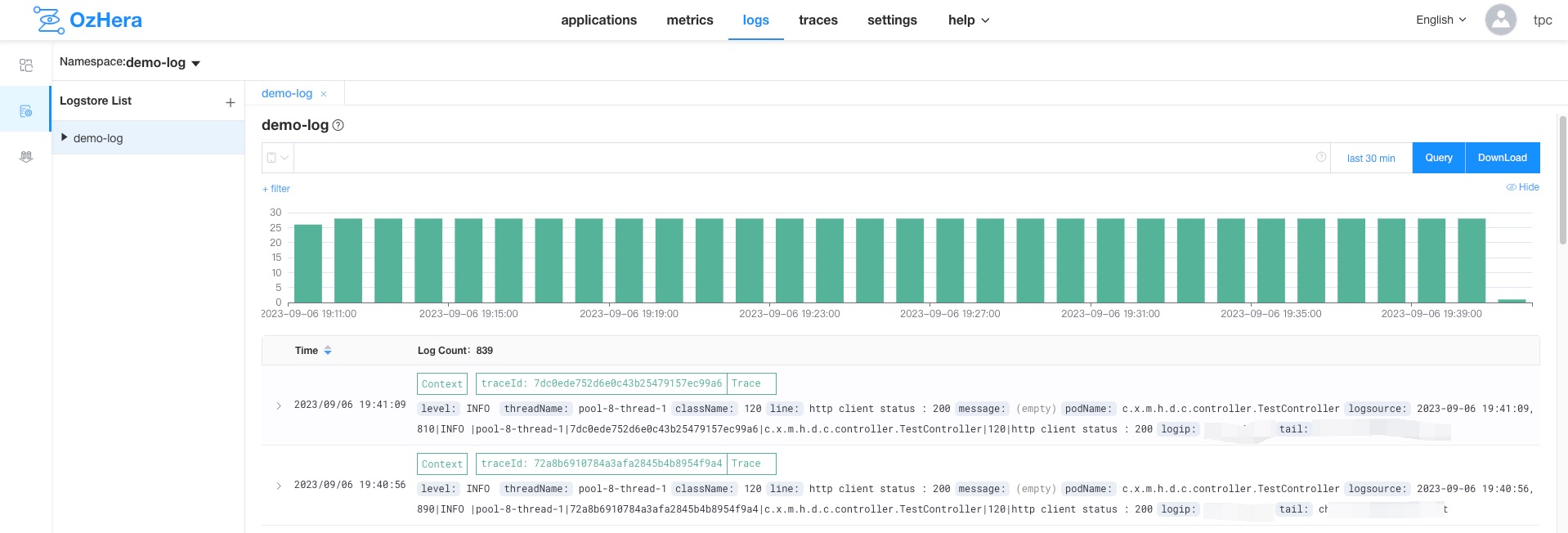Click traceId 7dc0ede752d6e0c43b25479157ec99a6

point(602,383)
